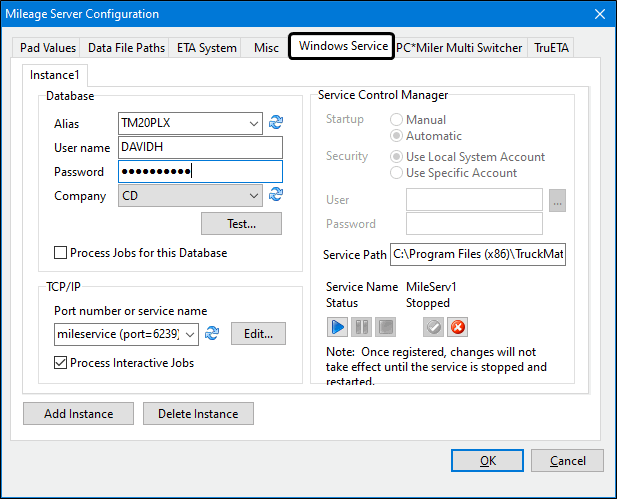Switch to the ETA System tab

(x=208, y=48)
